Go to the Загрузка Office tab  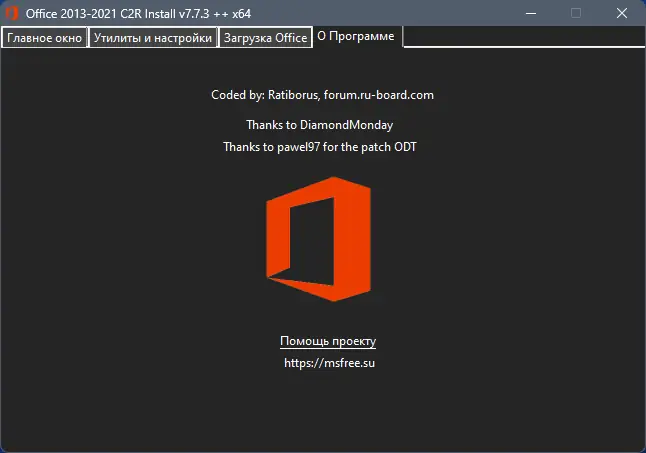tap(265, 38)
